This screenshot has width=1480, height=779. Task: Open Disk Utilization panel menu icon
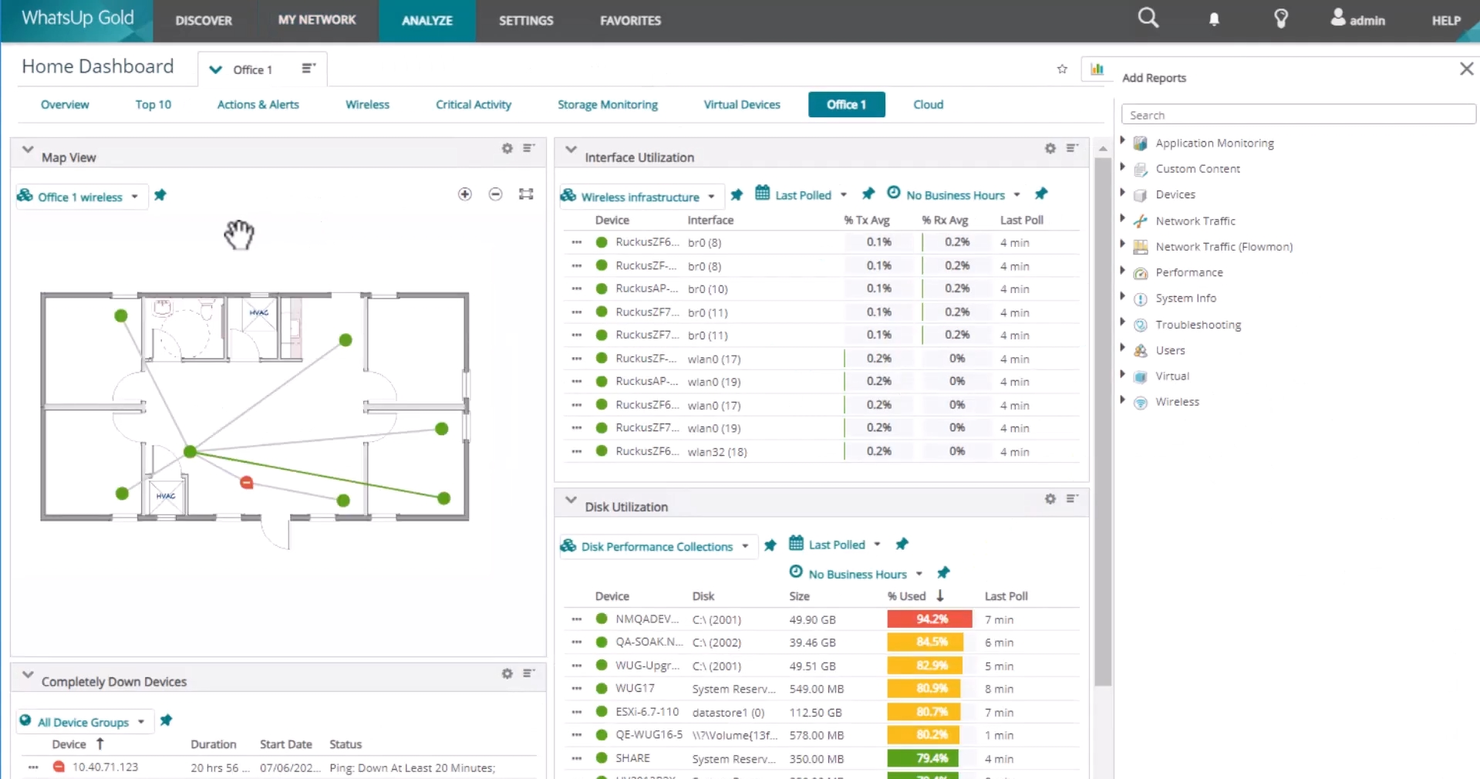click(x=1072, y=498)
